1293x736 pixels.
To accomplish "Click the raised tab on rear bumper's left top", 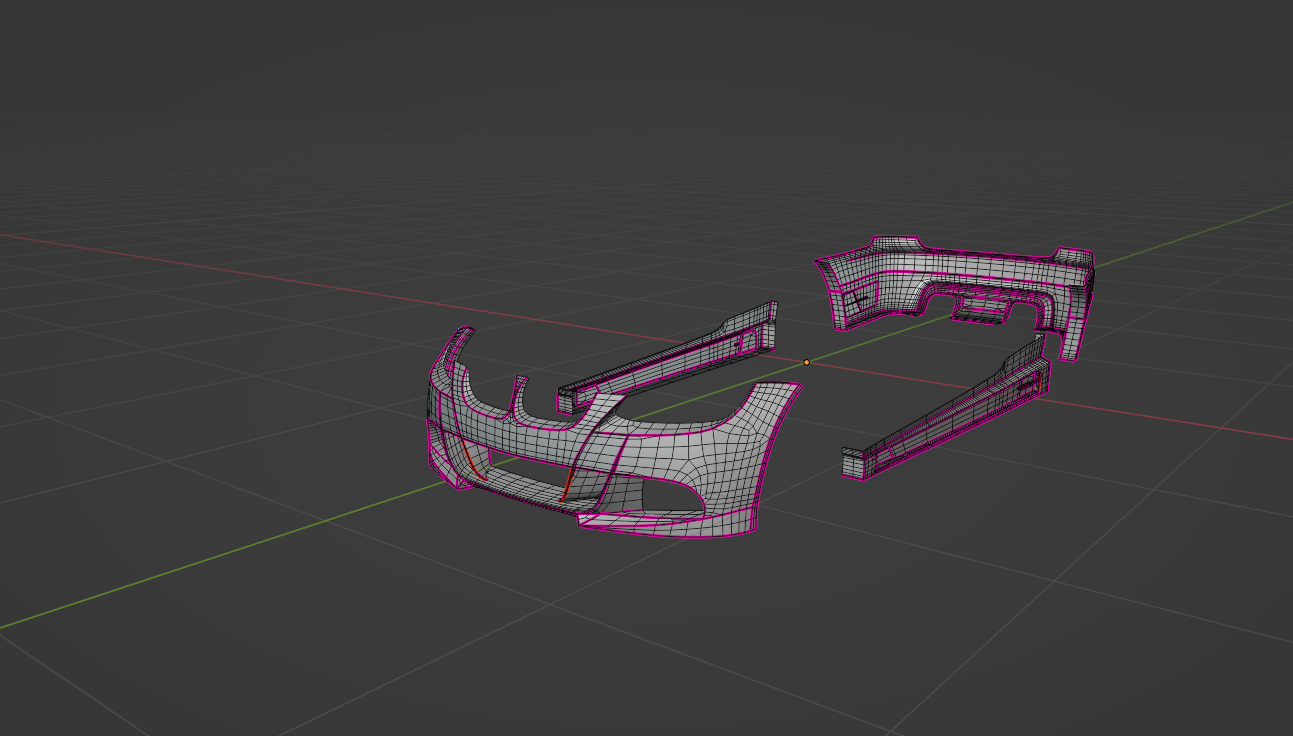I will tap(894, 243).
